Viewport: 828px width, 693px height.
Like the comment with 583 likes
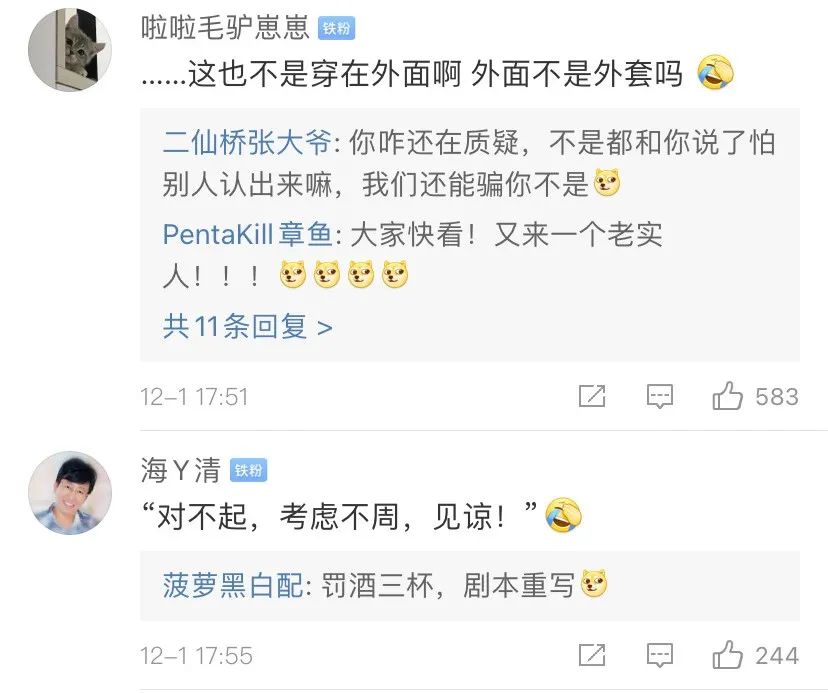pyautogui.click(x=728, y=396)
